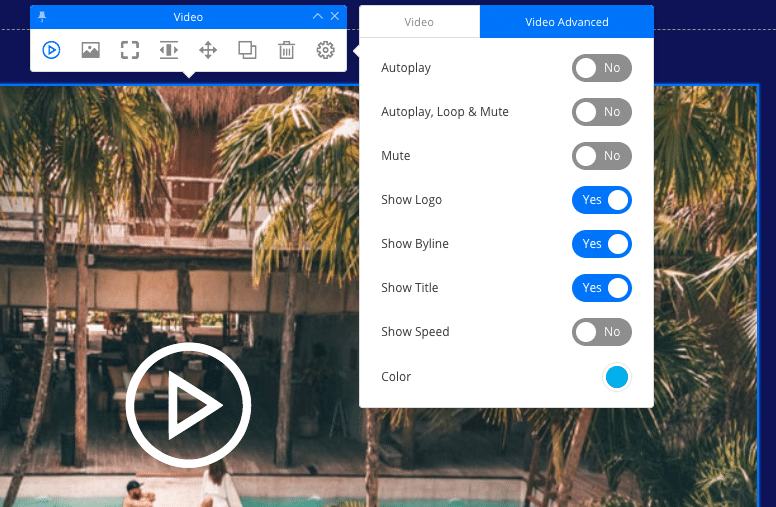Viewport: 776px width, 507px height.
Task: Enable the Show Speed toggle
Action: (601, 332)
